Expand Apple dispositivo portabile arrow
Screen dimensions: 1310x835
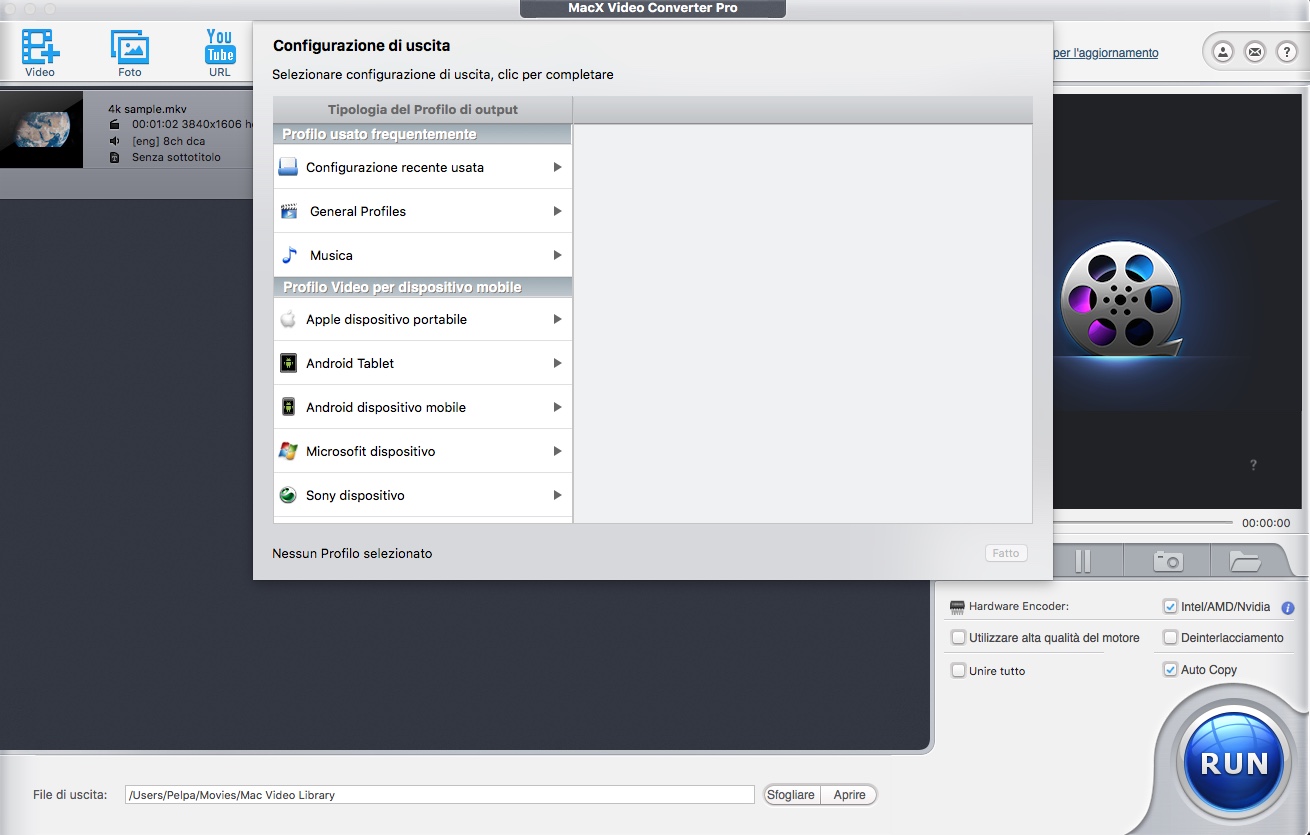coord(557,319)
